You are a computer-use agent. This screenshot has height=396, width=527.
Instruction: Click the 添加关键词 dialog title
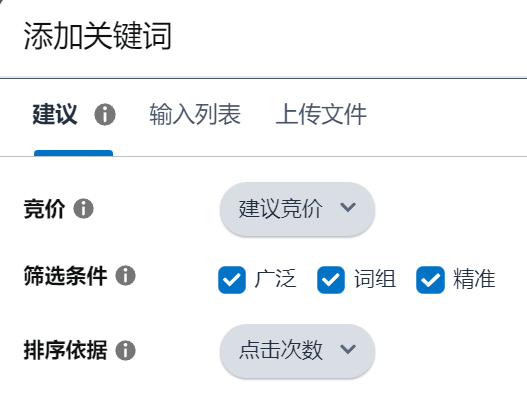click(98, 36)
